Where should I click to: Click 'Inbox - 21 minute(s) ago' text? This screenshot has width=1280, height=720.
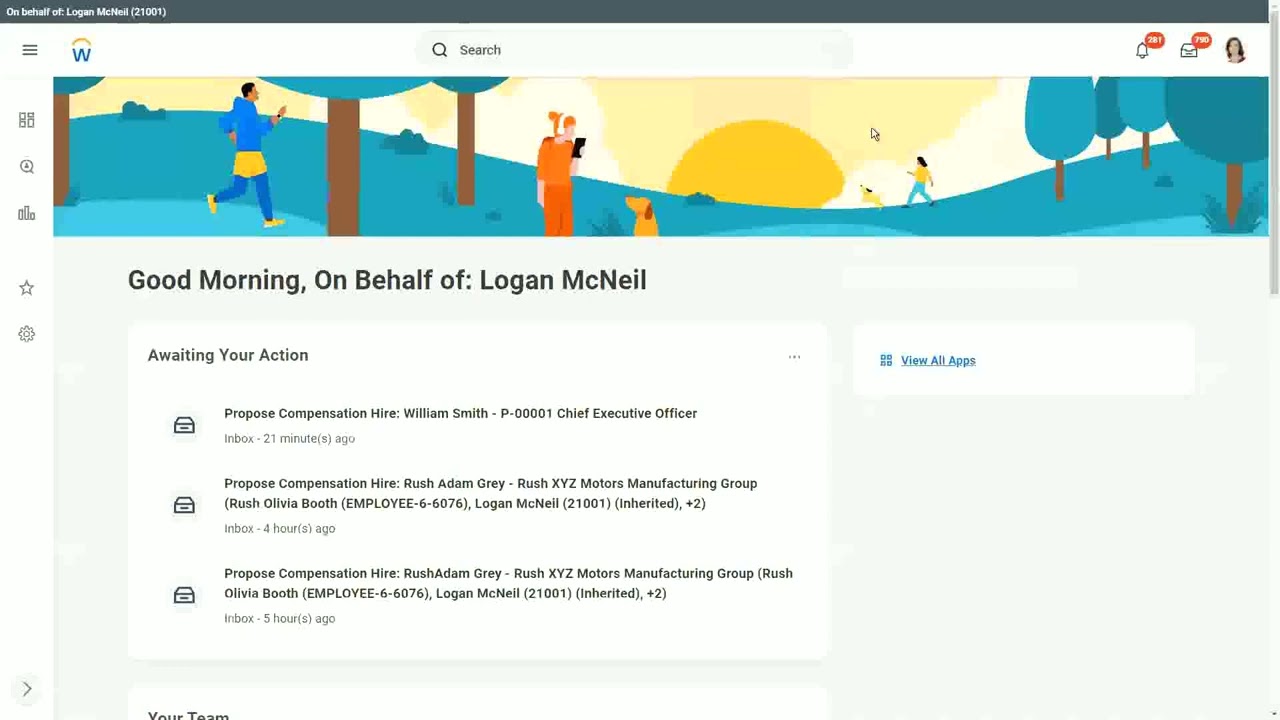(x=289, y=439)
